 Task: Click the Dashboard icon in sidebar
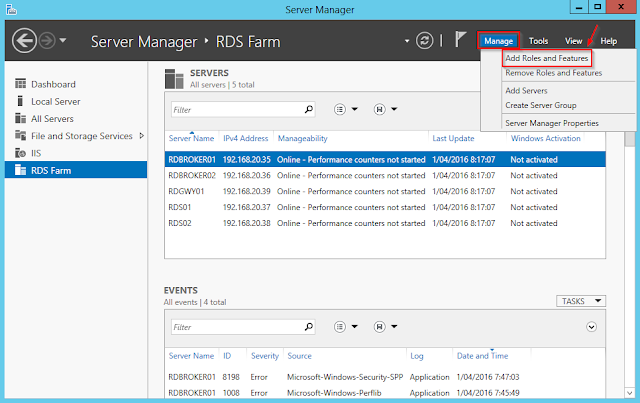(x=20, y=85)
